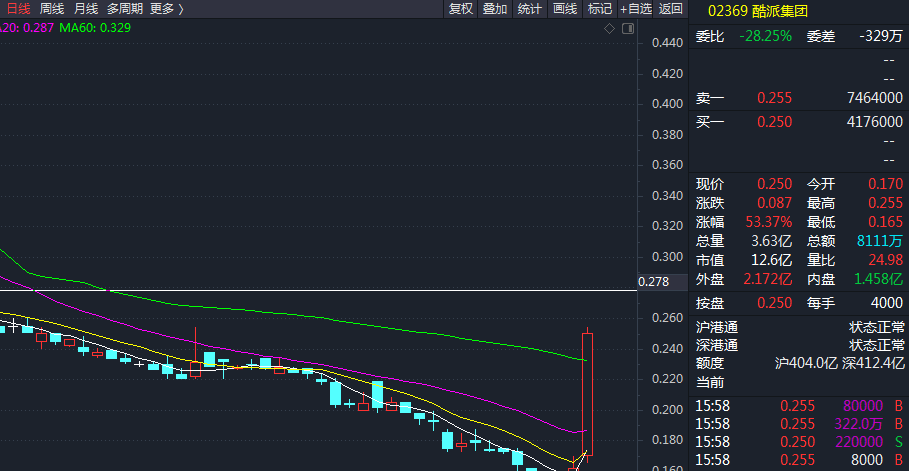The image size is (909, 471).
Task: Open the 复权 price adjustment menu
Action: [x=460, y=9]
